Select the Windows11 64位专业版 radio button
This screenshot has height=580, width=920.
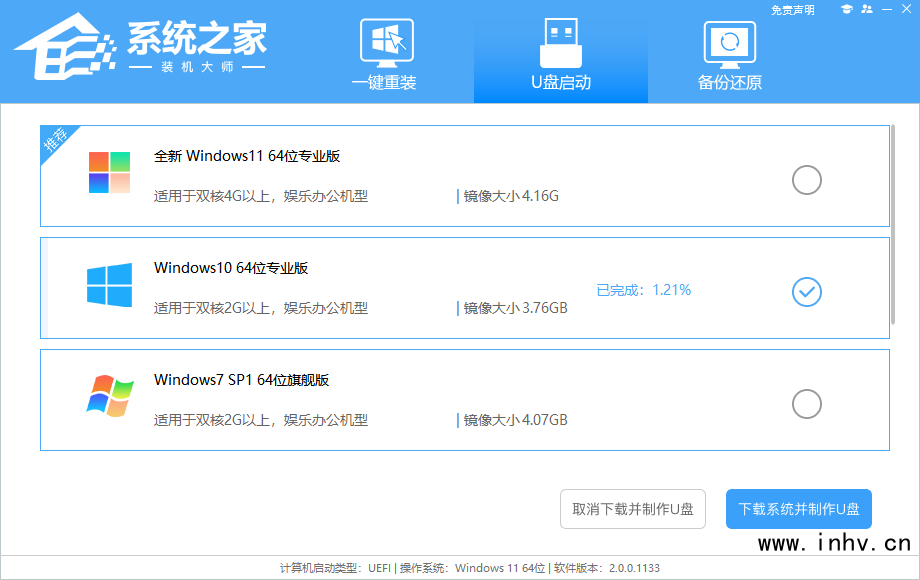tap(806, 180)
